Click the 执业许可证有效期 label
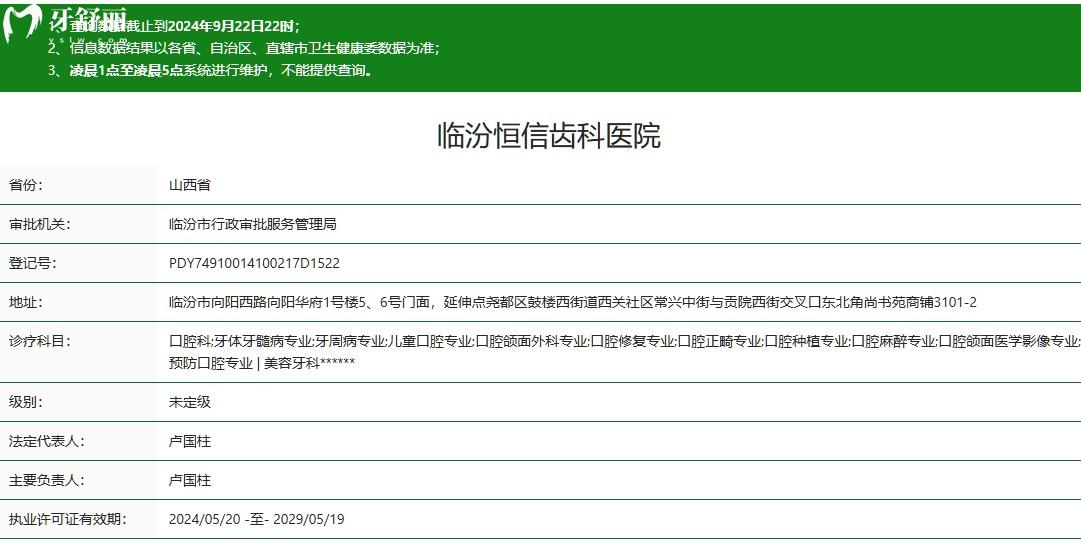Image resolution: width=1081 pixels, height=545 pixels. coord(68,520)
